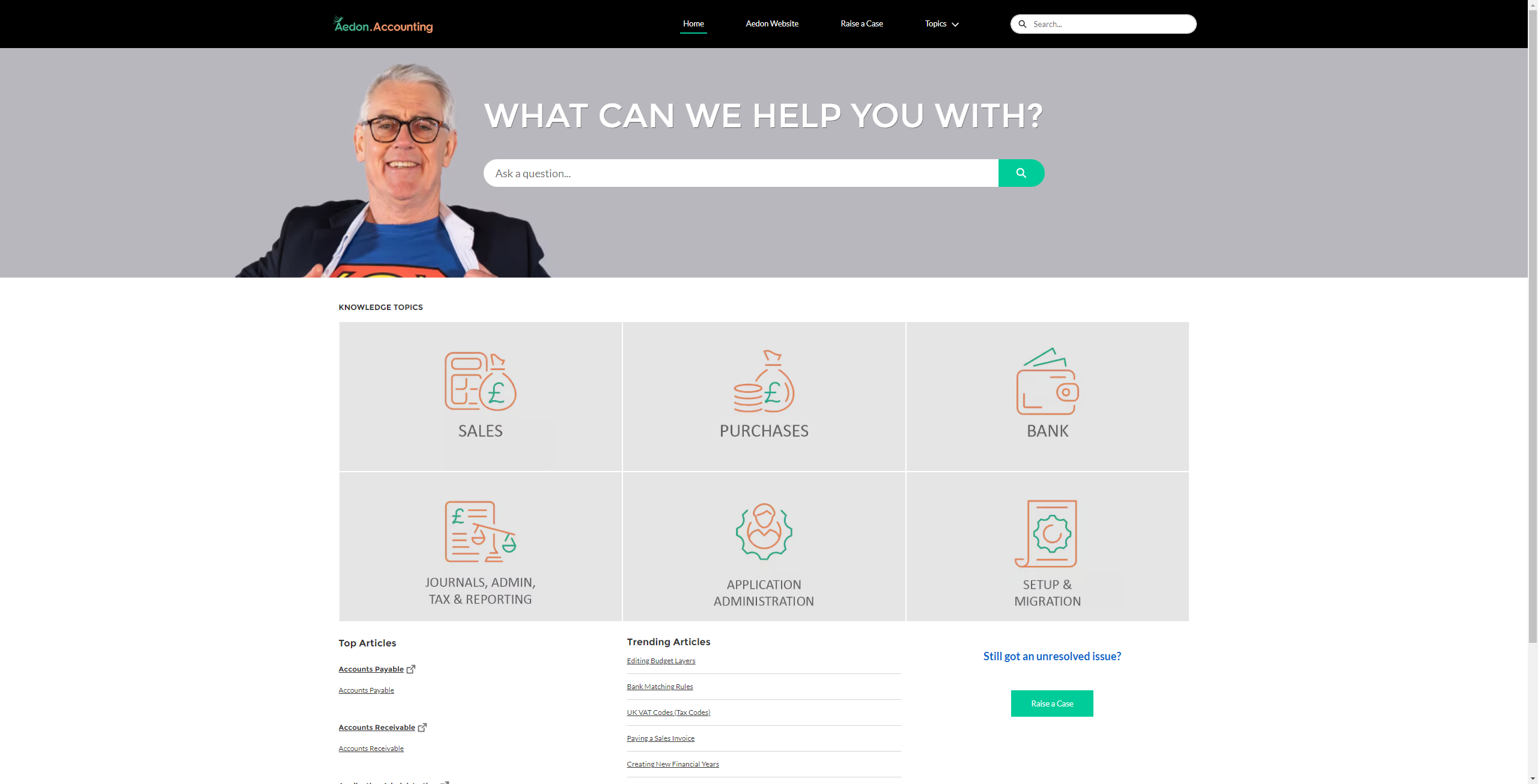Select Bank Matching Rules trending article
1538x784 pixels.
(x=660, y=686)
